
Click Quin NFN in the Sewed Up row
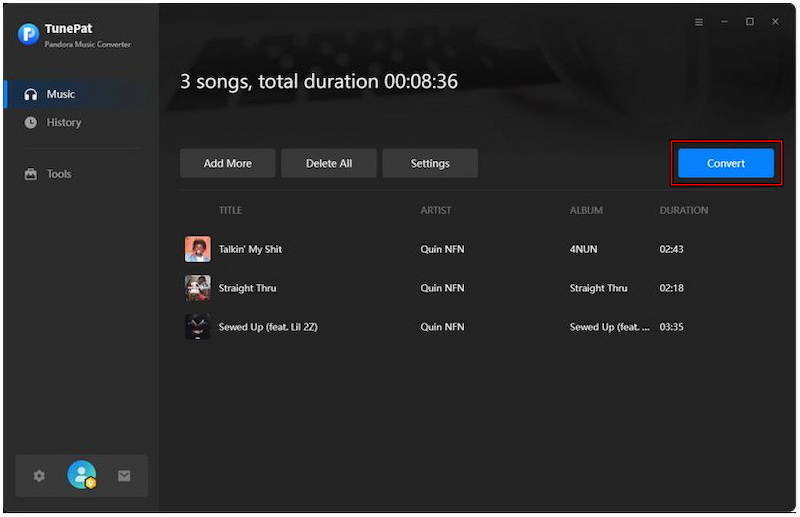point(442,327)
